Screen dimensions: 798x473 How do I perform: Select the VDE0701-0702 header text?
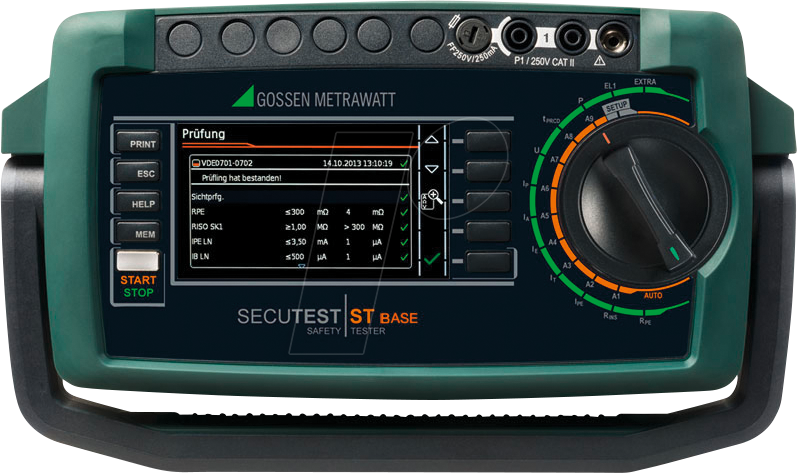[x=227, y=163]
